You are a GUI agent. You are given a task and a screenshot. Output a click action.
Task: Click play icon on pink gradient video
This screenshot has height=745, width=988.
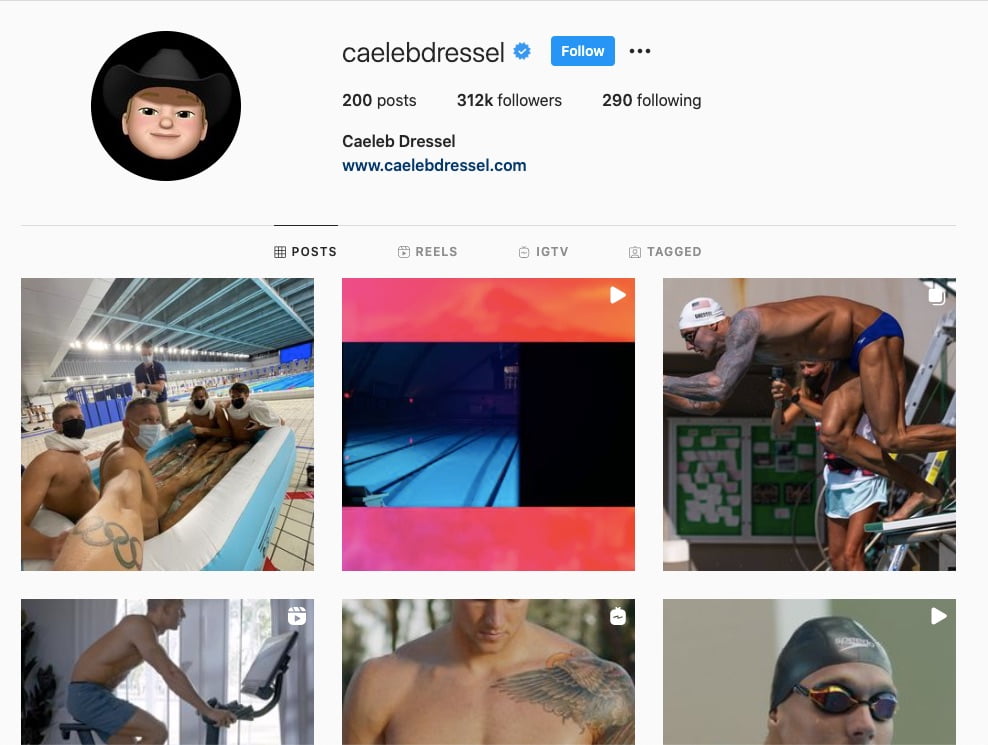[618, 295]
